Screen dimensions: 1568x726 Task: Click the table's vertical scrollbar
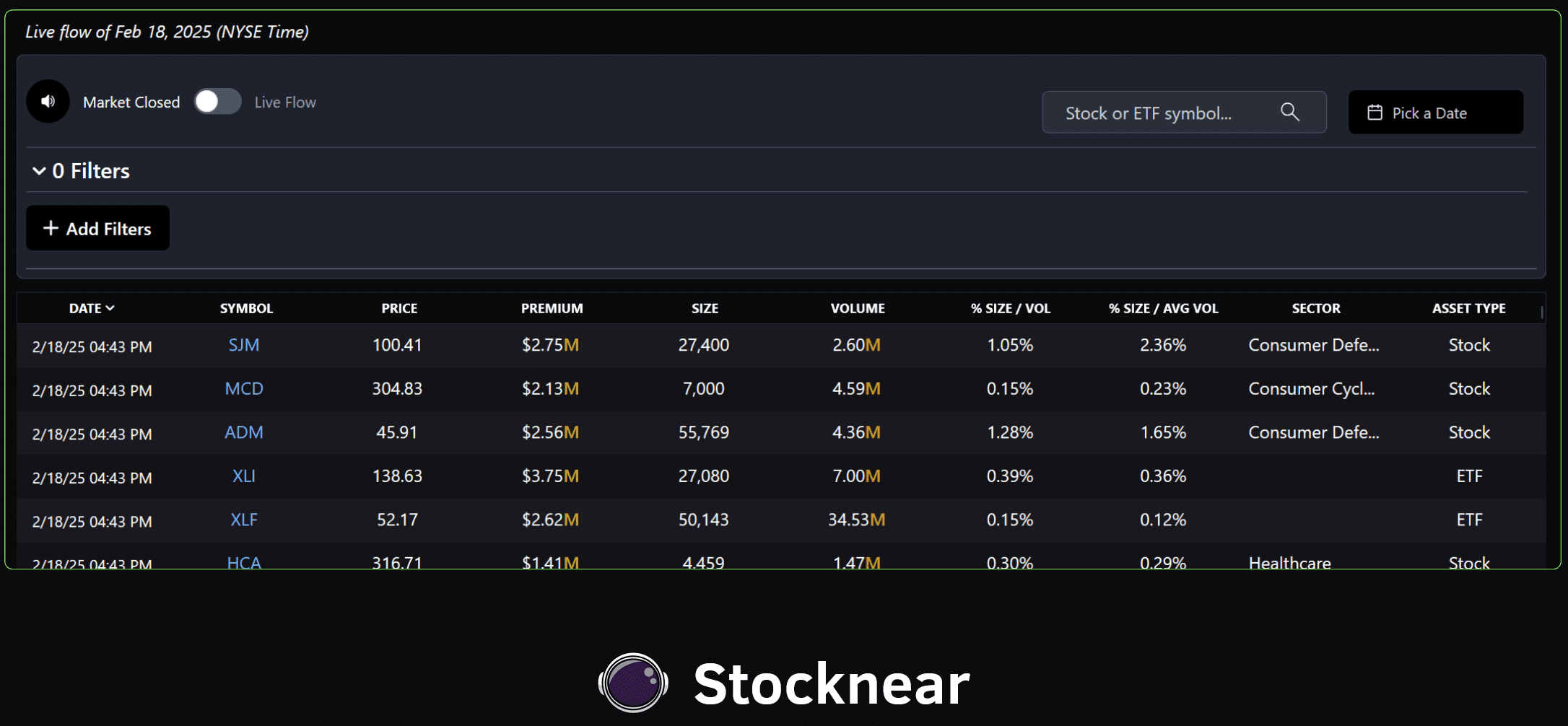[1541, 312]
